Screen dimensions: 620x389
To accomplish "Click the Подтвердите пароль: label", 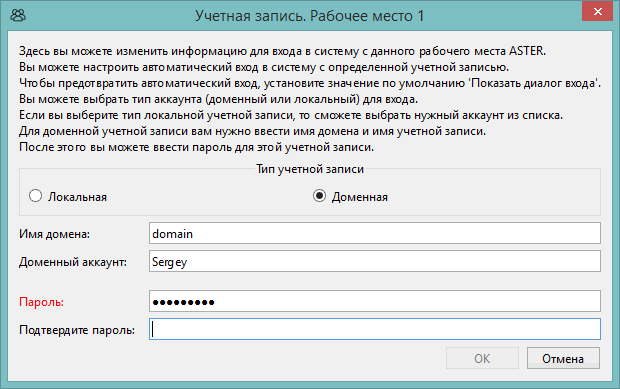I will click(x=77, y=330).
